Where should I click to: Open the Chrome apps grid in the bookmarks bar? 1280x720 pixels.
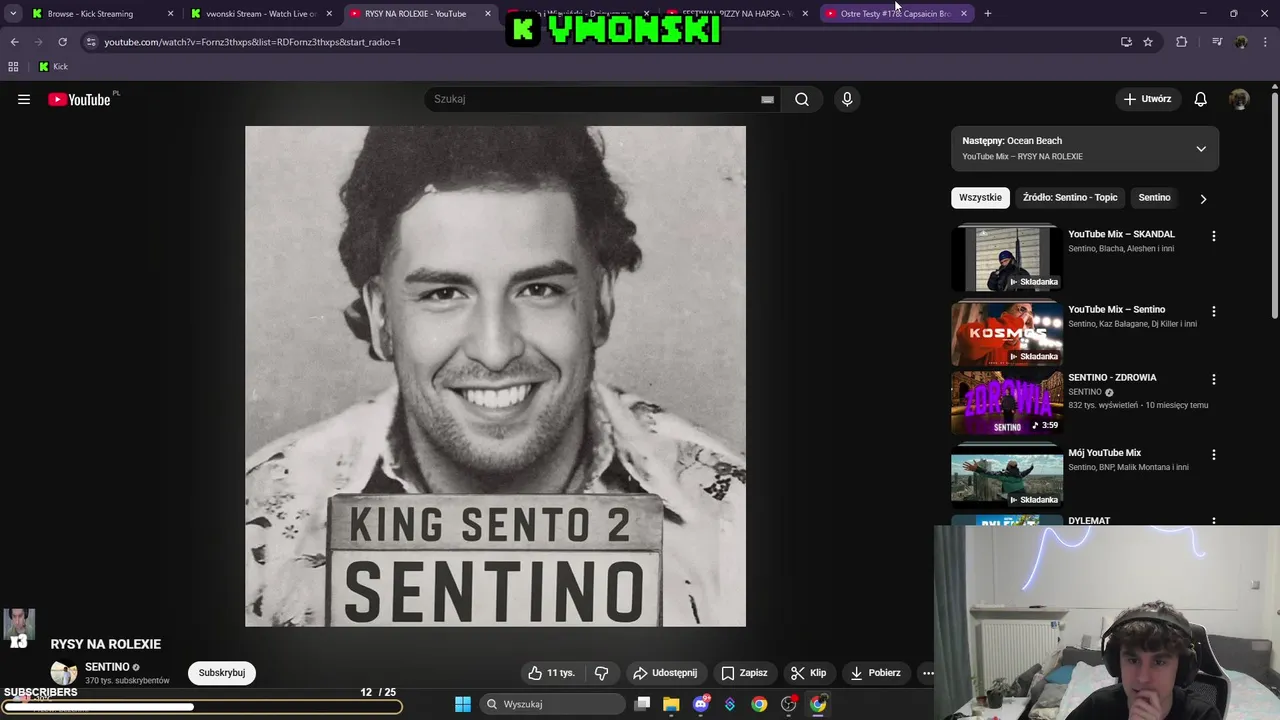click(x=13, y=67)
